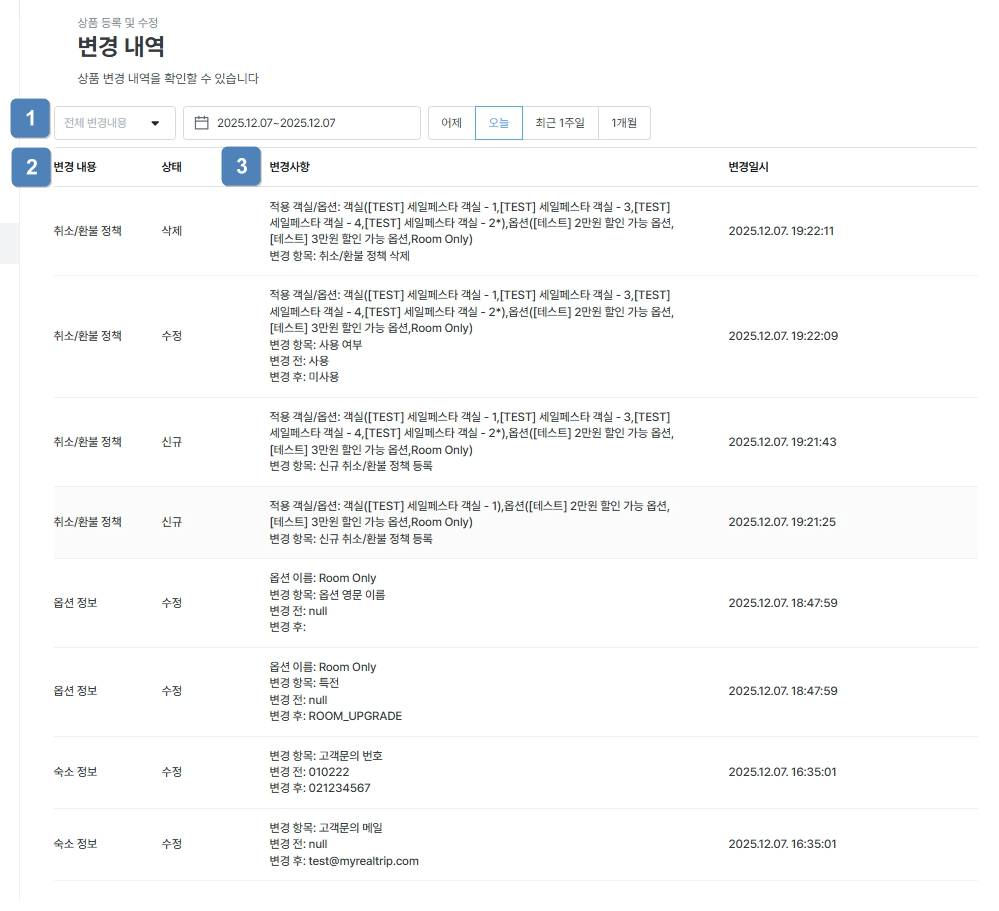Click the 변경 내용 column header
The image size is (999, 911).
[x=75, y=167]
